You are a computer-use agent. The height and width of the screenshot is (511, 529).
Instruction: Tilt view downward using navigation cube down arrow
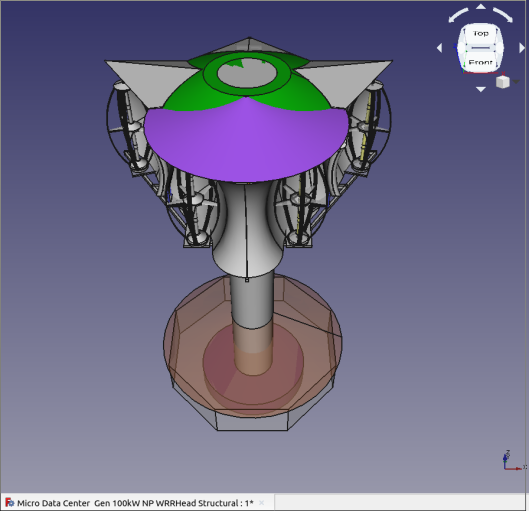point(481,89)
